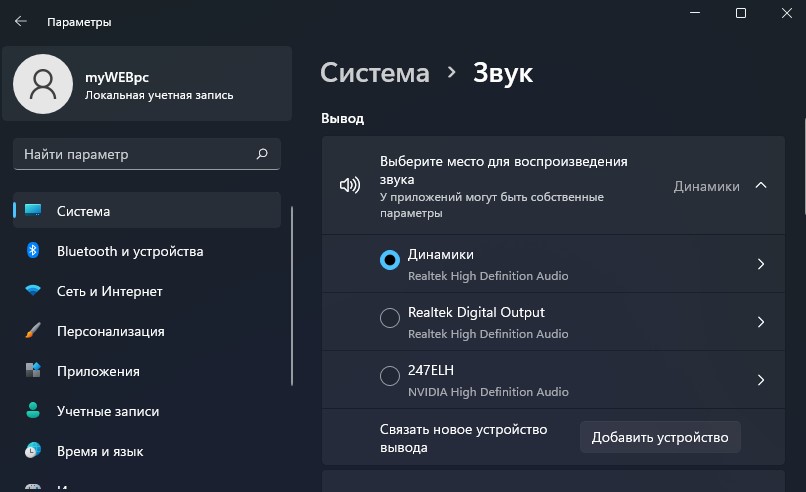Collapse the output device list chevron
The height and width of the screenshot is (492, 806).
pyautogui.click(x=761, y=186)
